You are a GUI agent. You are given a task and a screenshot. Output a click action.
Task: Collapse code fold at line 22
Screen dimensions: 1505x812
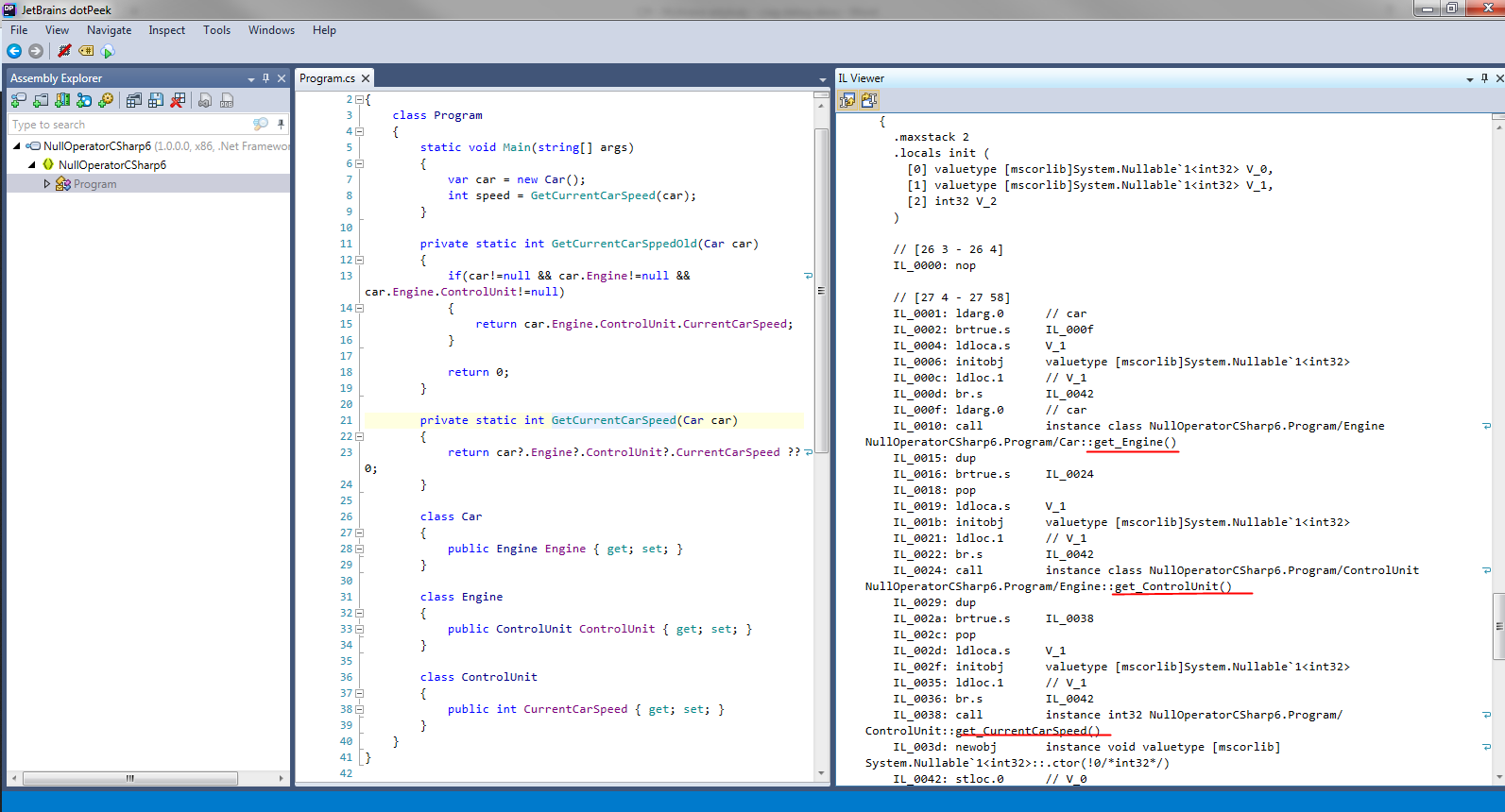click(x=359, y=436)
